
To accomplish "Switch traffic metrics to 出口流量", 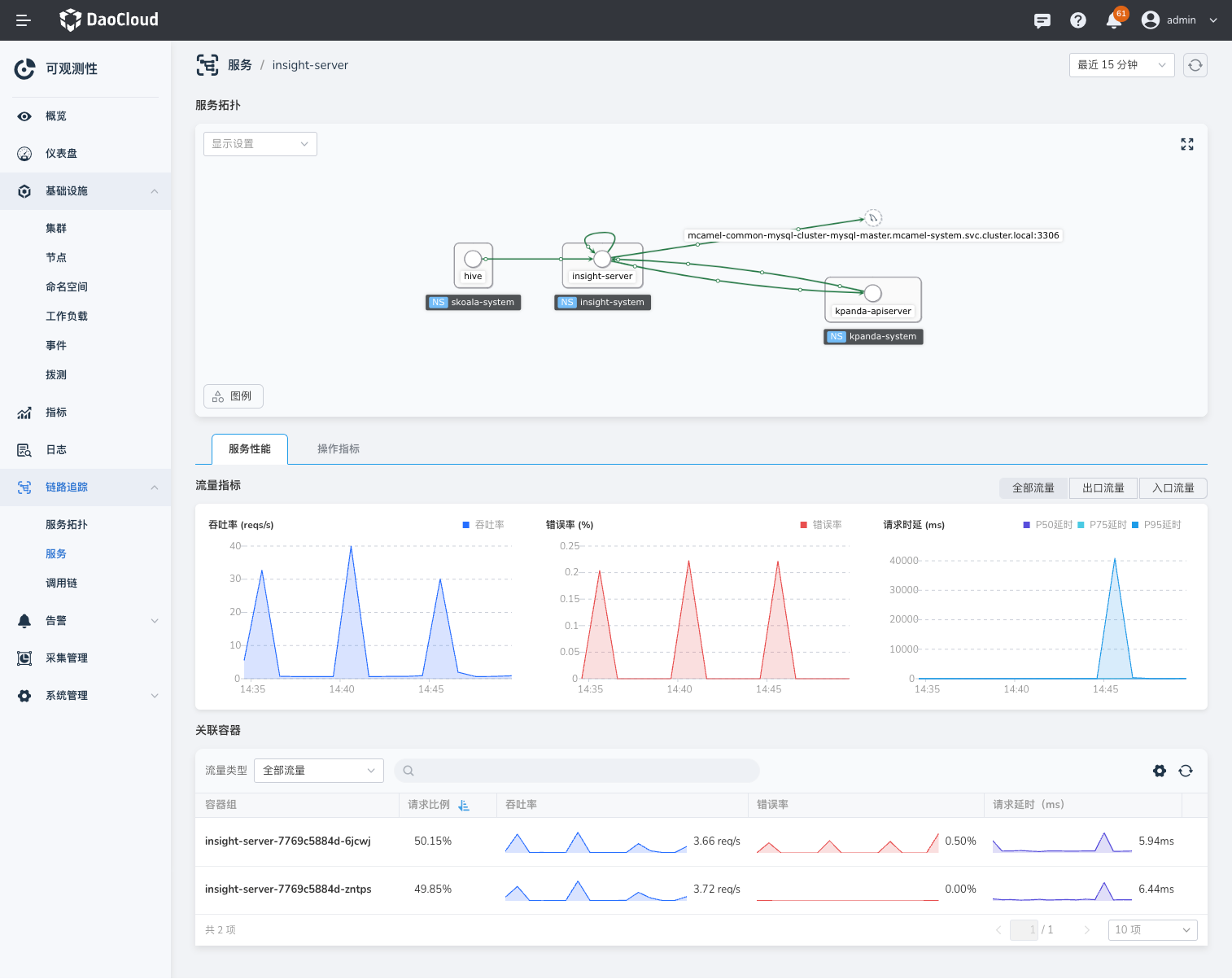I will pos(1103,488).
